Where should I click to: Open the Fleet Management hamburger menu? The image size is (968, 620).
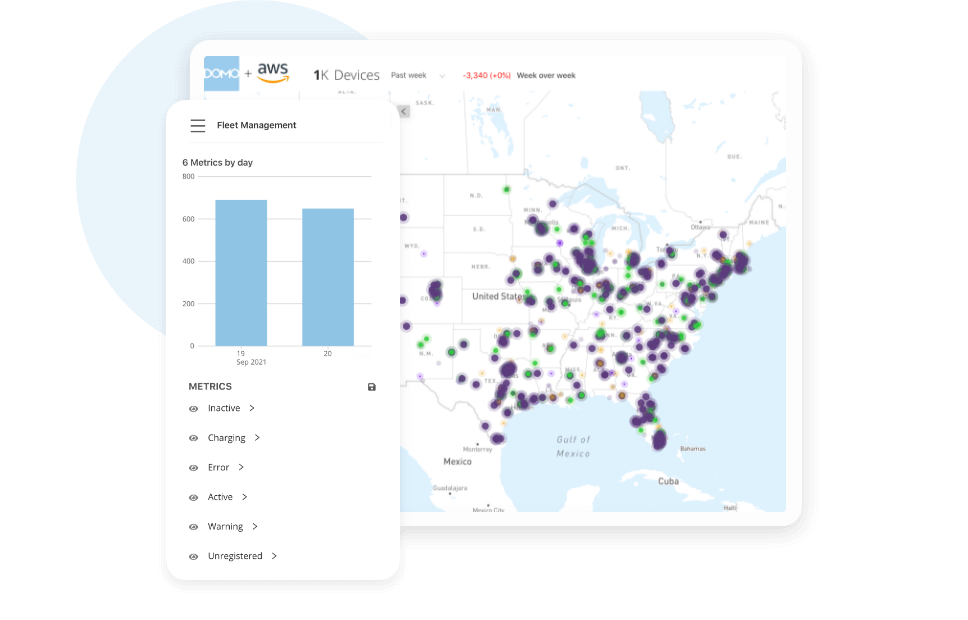pos(198,125)
